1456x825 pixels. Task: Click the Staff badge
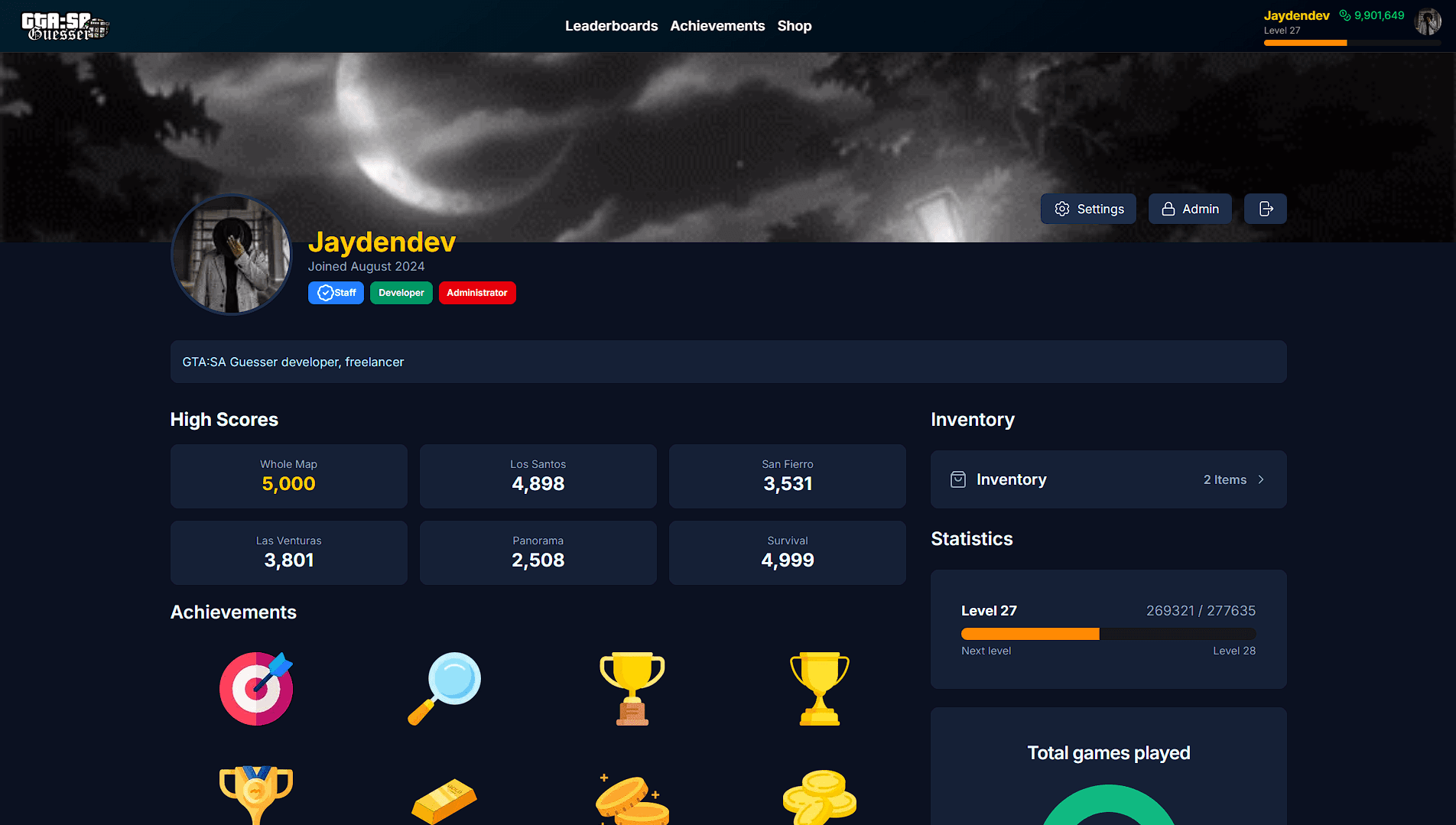(336, 293)
